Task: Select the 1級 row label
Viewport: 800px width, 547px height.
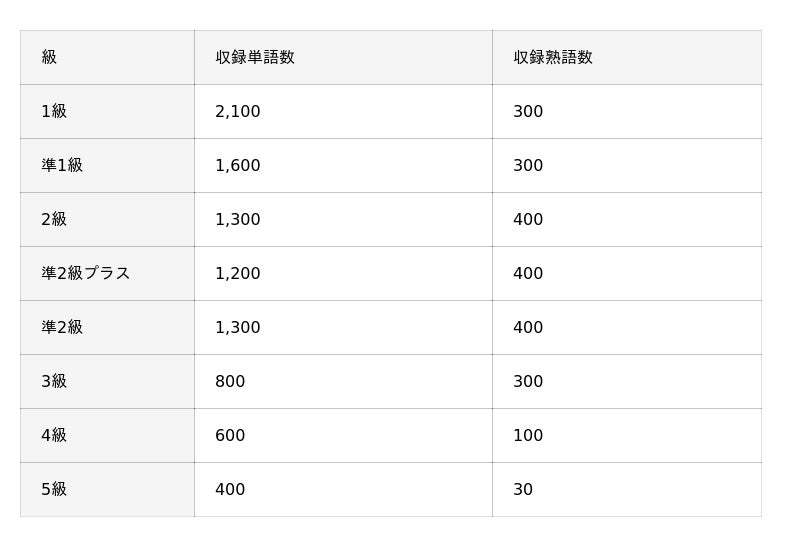Action: click(54, 112)
